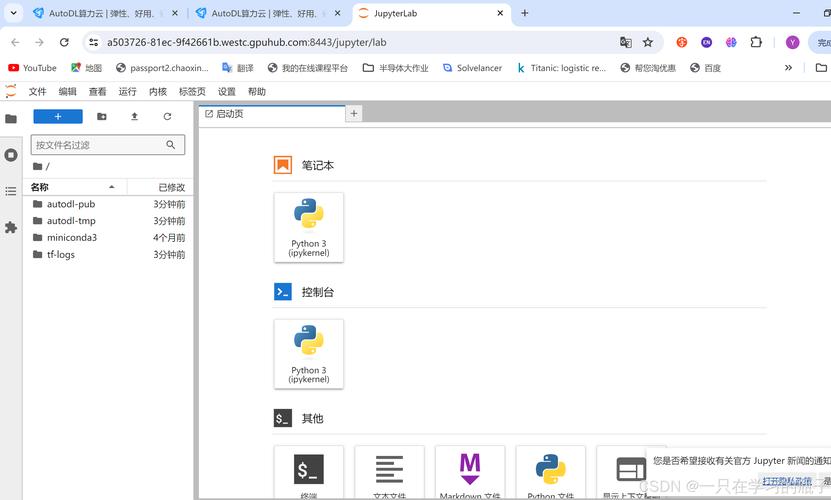Open the Titanic logistic regression bookmark
This screenshot has height=500, width=831.
pos(561,68)
